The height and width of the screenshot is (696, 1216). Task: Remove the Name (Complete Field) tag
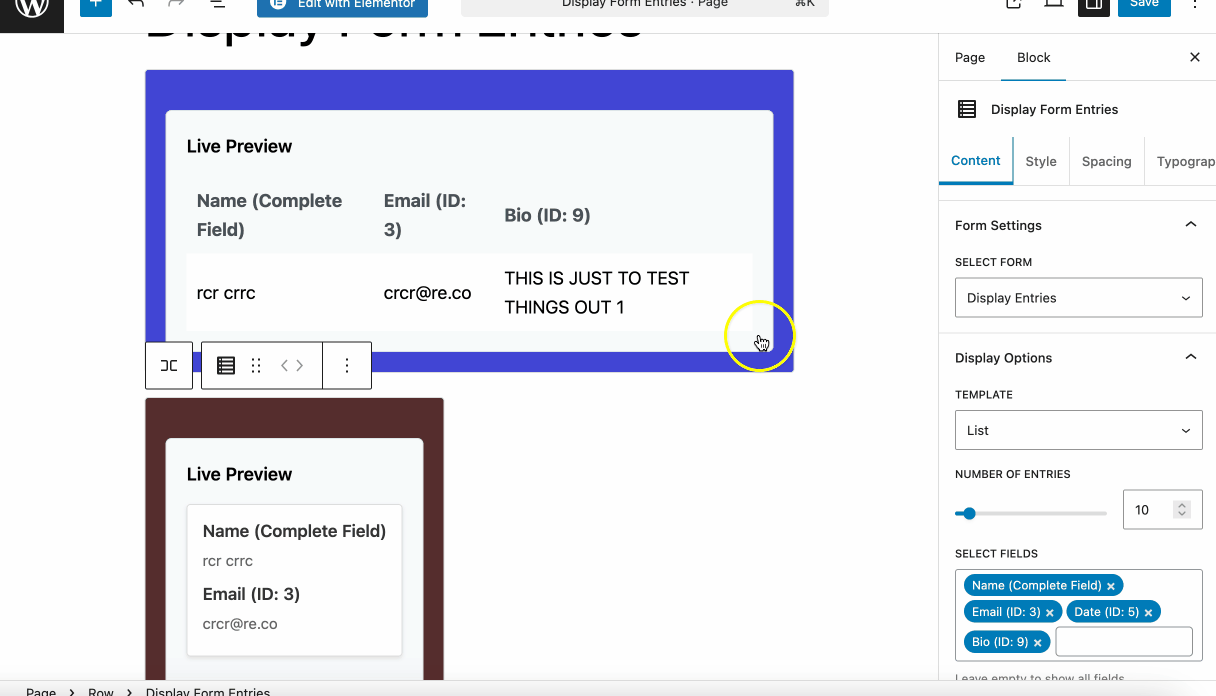(x=1111, y=586)
